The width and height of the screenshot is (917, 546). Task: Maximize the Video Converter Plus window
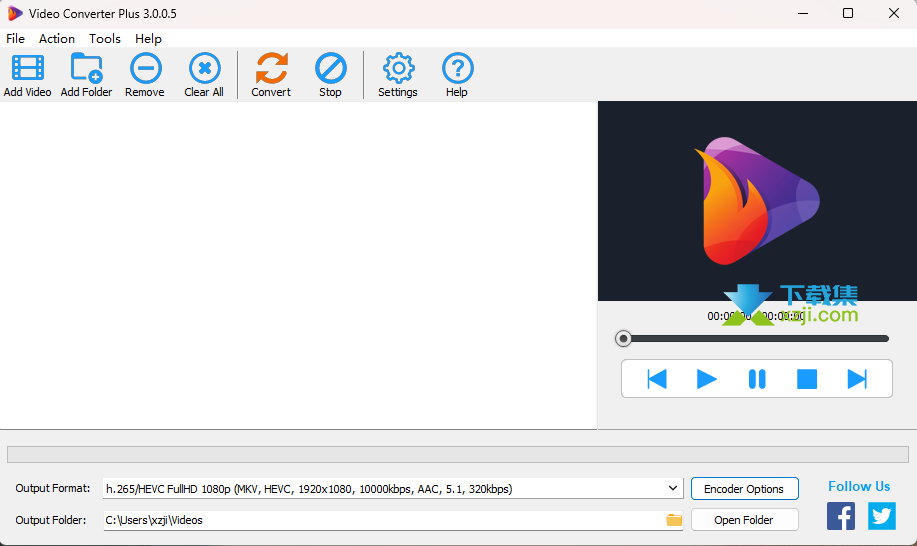848,13
